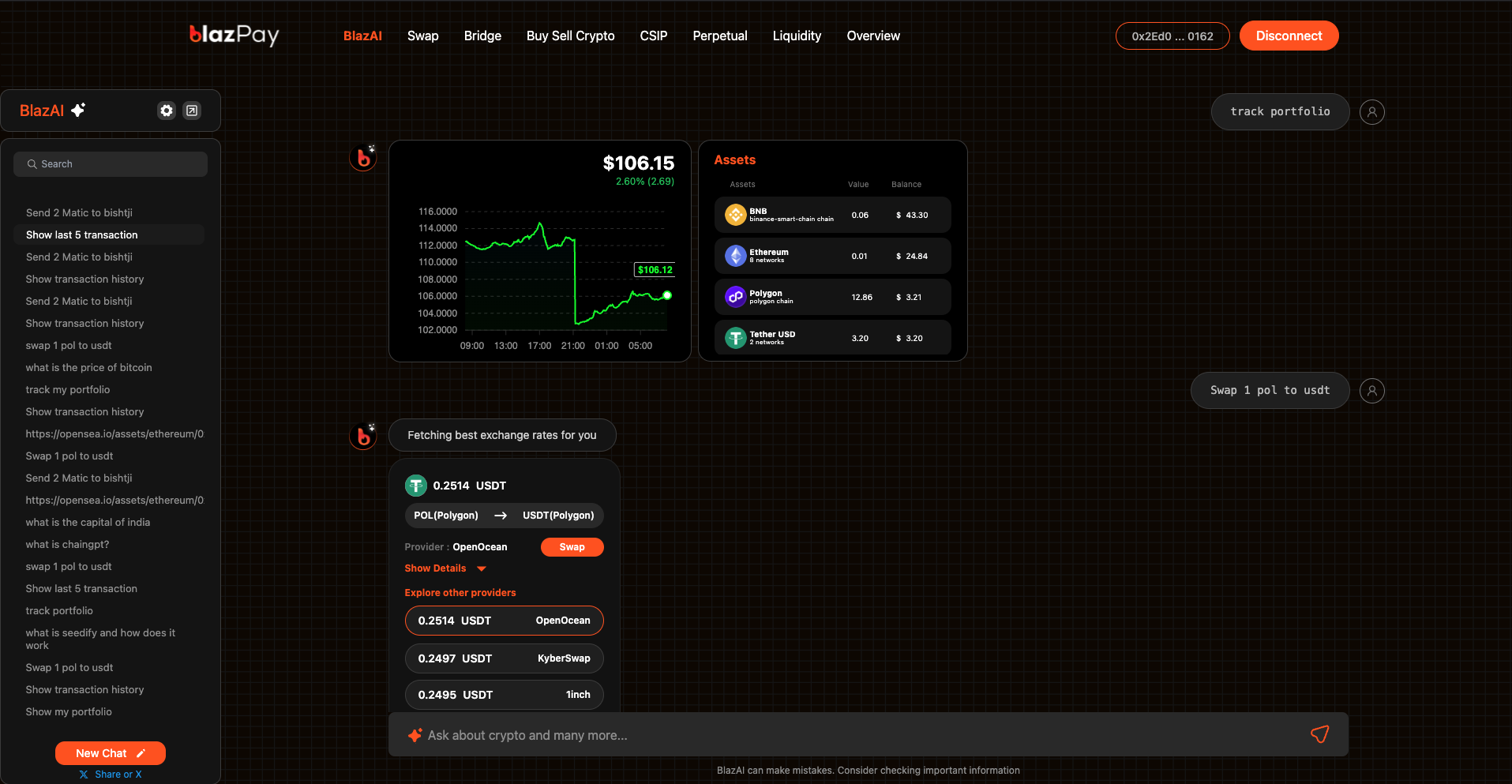Click the Ask about crypto input field
The width and height of the screenshot is (1512, 784).
pos(869,735)
